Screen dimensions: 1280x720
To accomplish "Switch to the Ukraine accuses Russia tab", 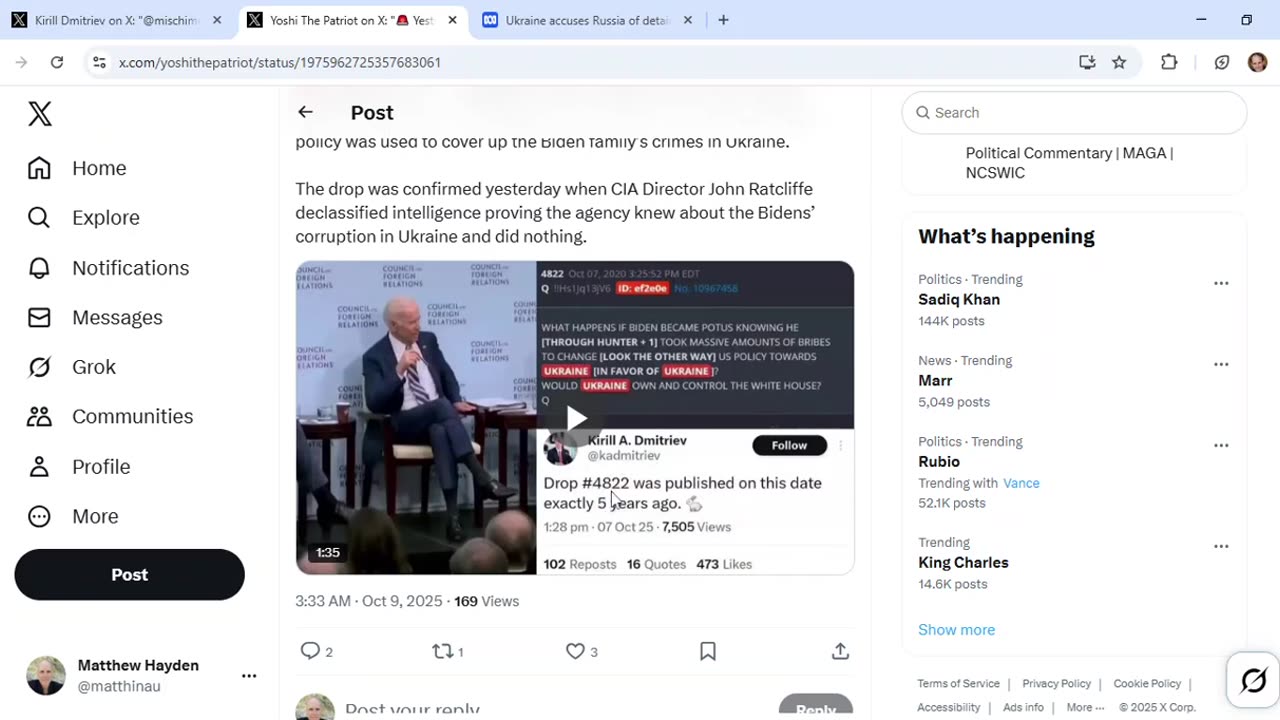I will tap(587, 20).
